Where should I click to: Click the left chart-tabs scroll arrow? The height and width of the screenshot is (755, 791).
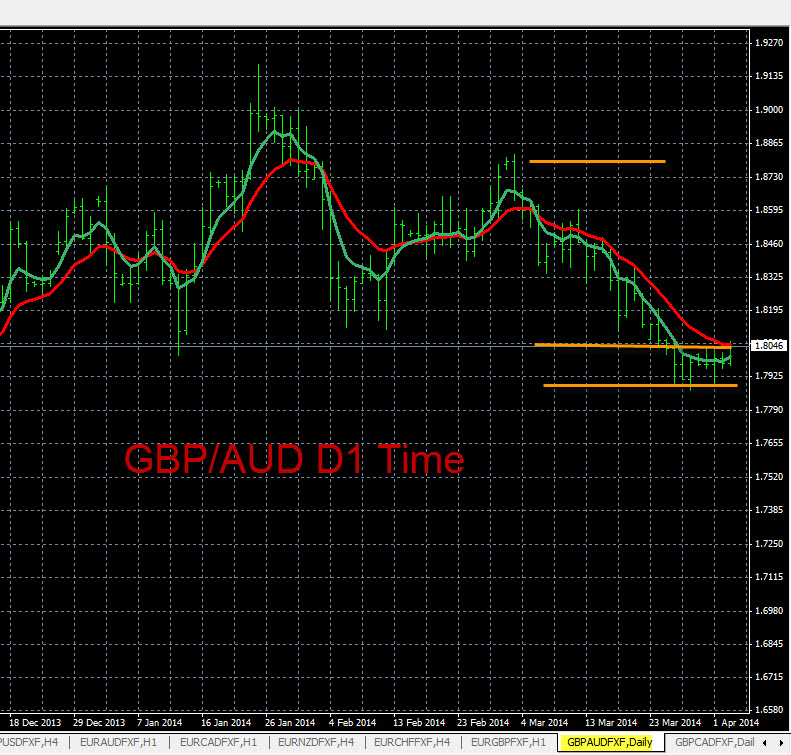click(765, 743)
